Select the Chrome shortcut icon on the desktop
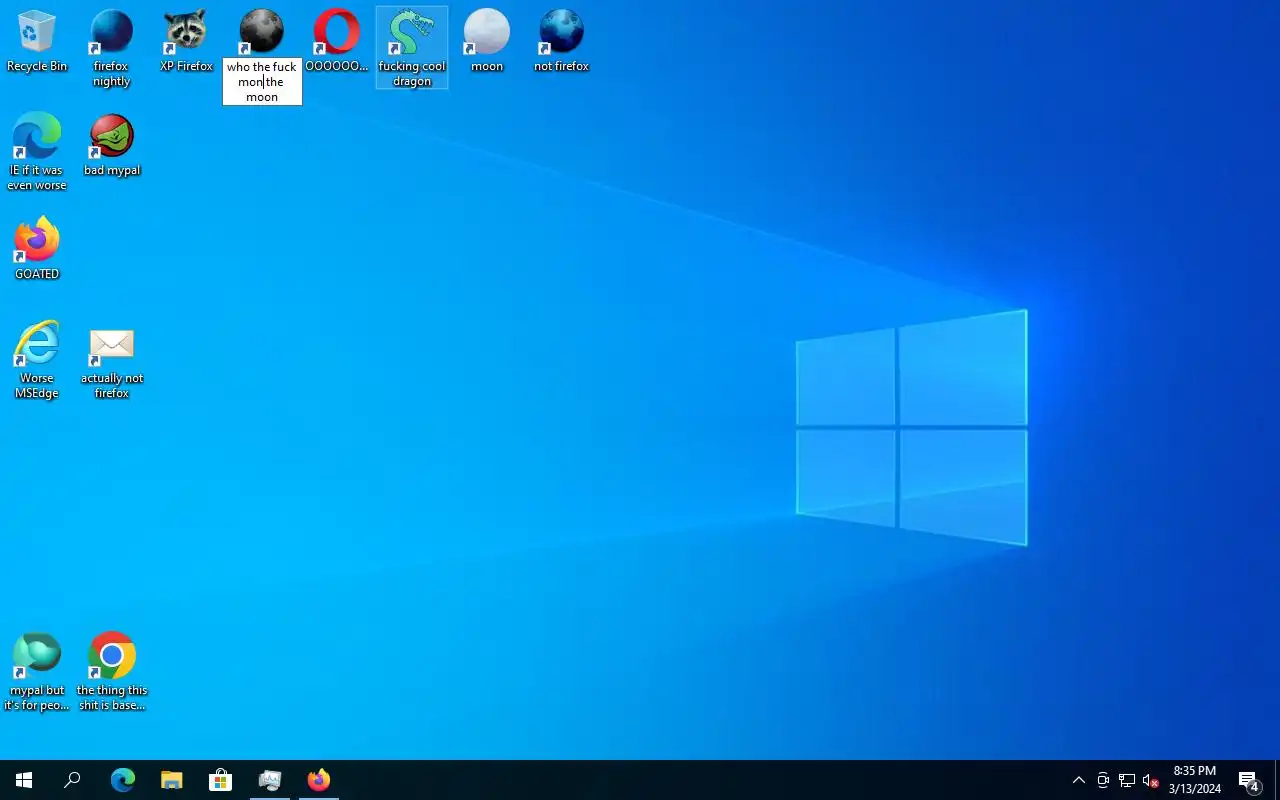This screenshot has height=800, width=1280. click(x=111, y=656)
